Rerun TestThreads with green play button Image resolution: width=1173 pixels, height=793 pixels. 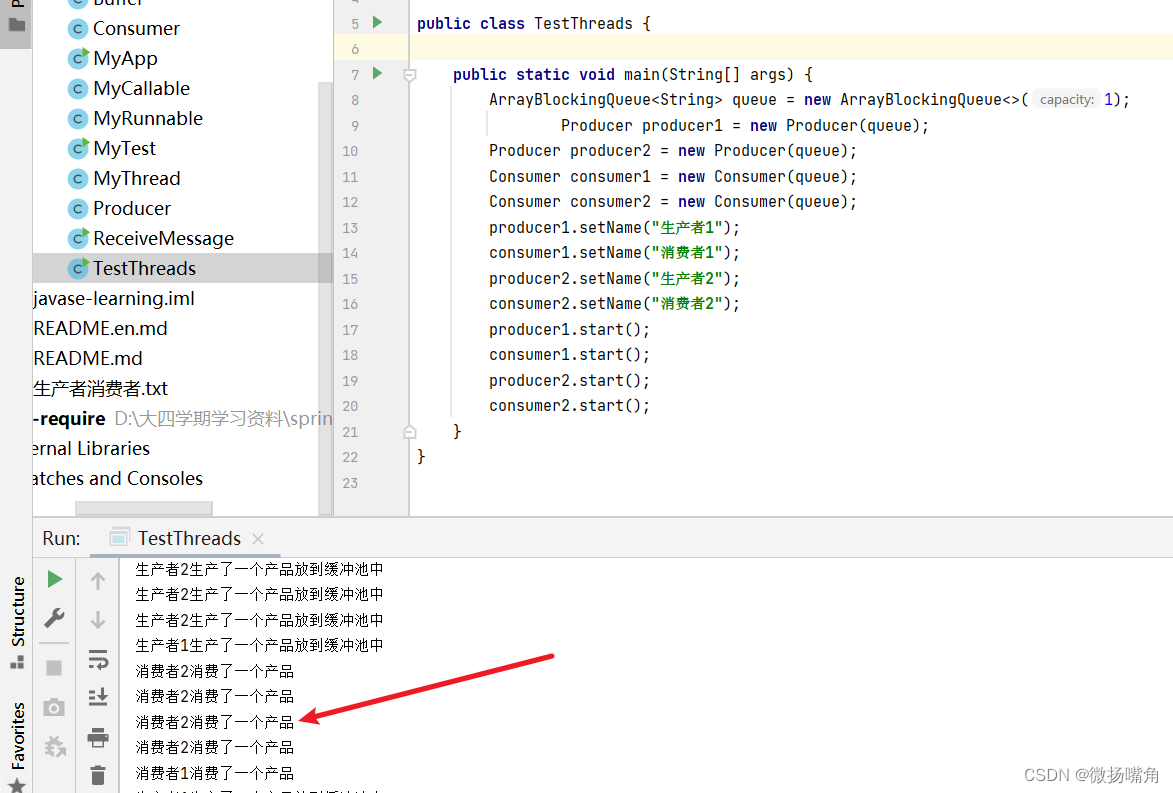pyautogui.click(x=55, y=579)
